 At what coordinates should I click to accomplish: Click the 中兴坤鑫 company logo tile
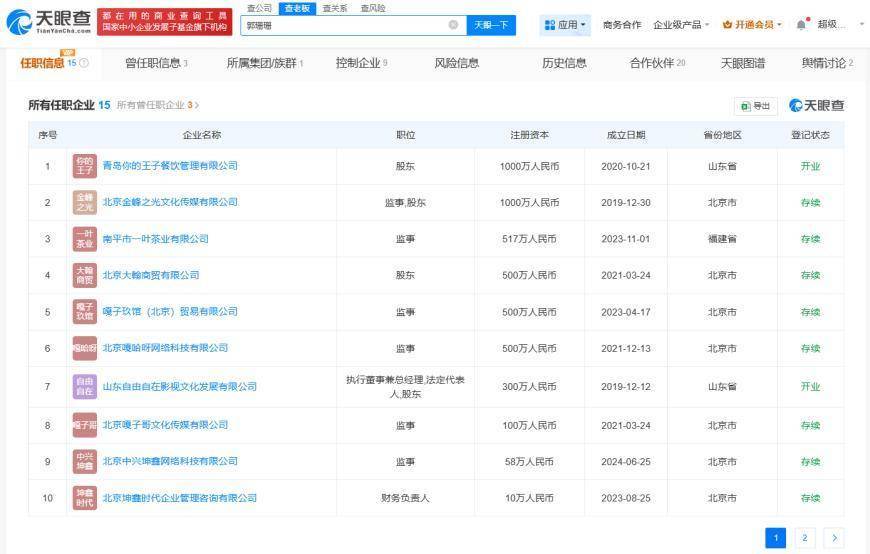click(x=85, y=461)
